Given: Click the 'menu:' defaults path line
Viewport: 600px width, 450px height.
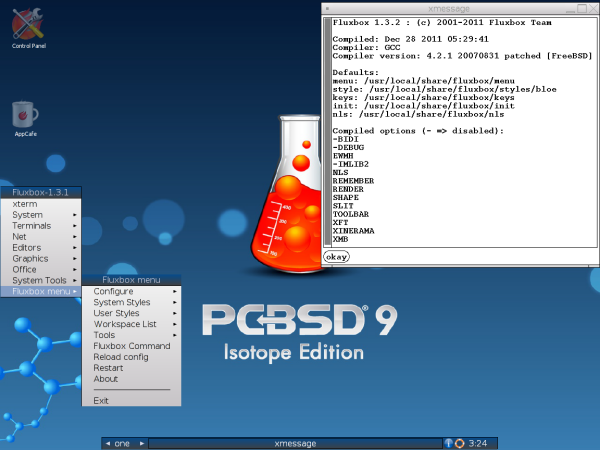Looking at the screenshot, I should [424, 81].
